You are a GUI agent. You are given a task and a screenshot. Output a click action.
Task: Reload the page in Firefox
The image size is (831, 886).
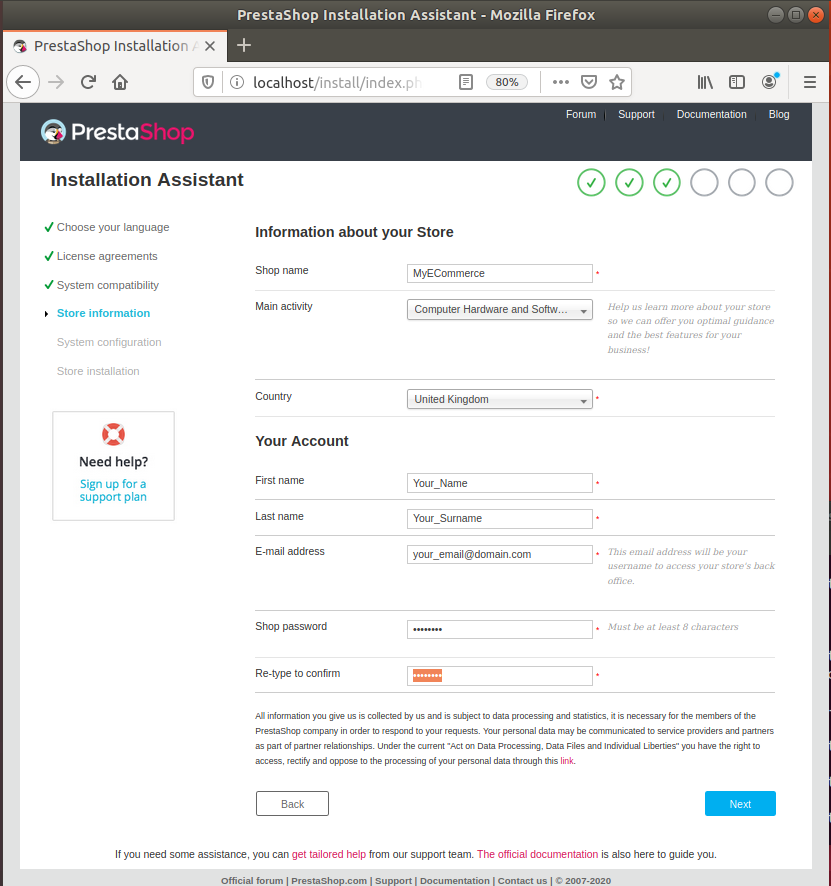pos(88,82)
